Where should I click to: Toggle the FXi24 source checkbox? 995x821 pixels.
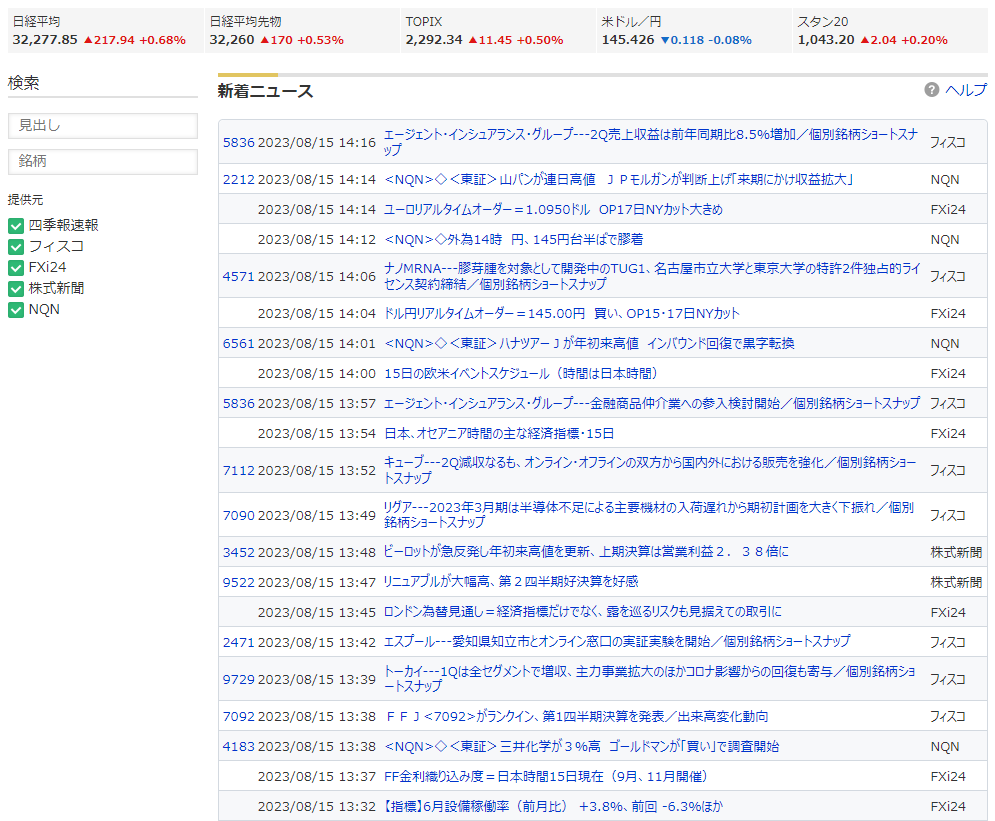click(x=16, y=268)
